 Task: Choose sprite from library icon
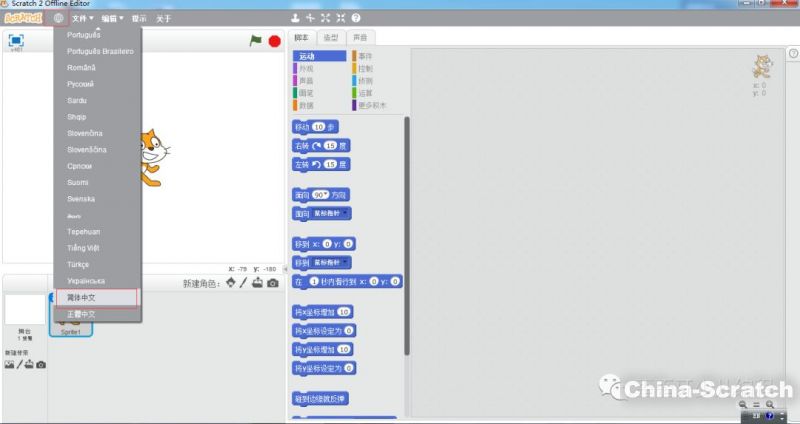(x=231, y=284)
